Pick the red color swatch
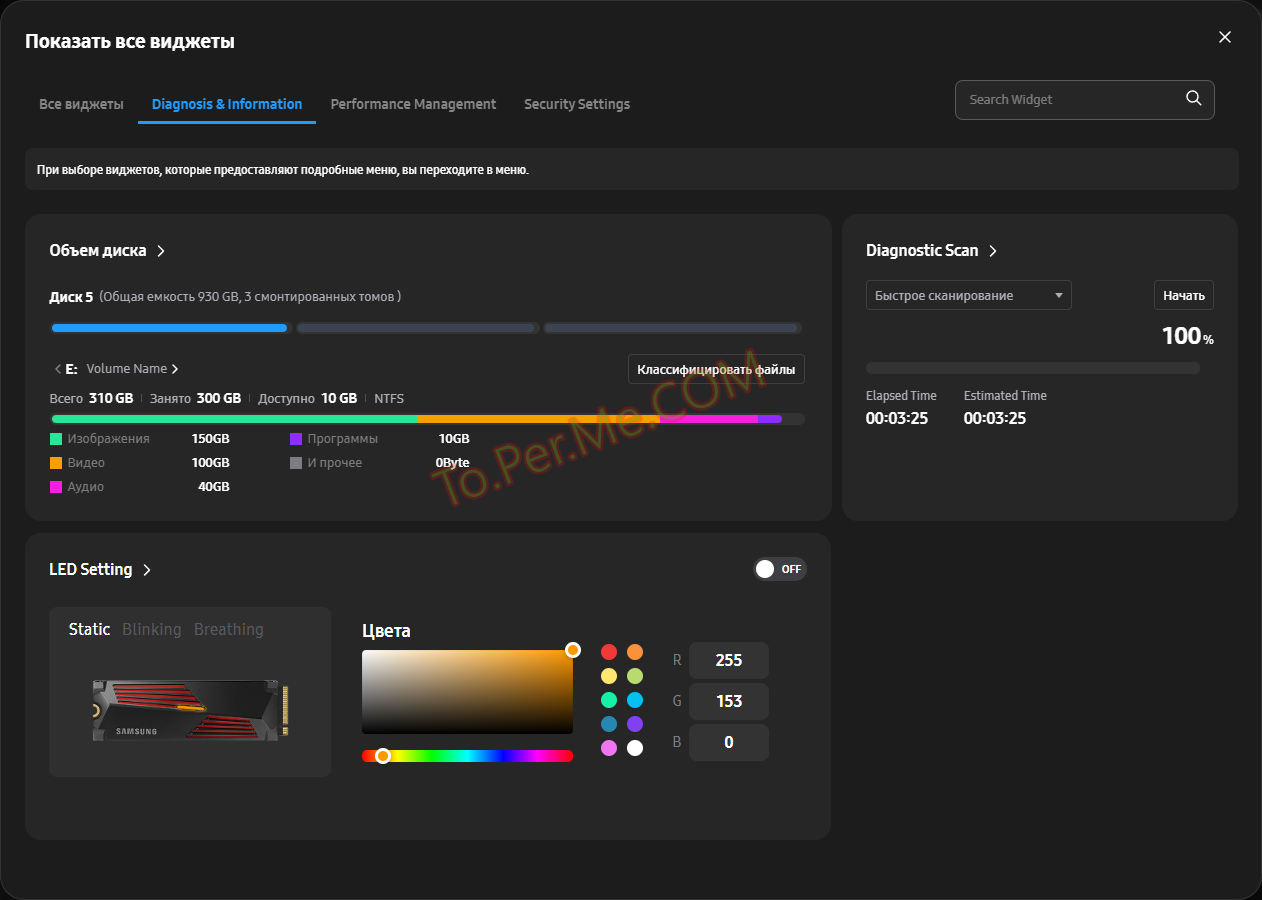 (608, 652)
